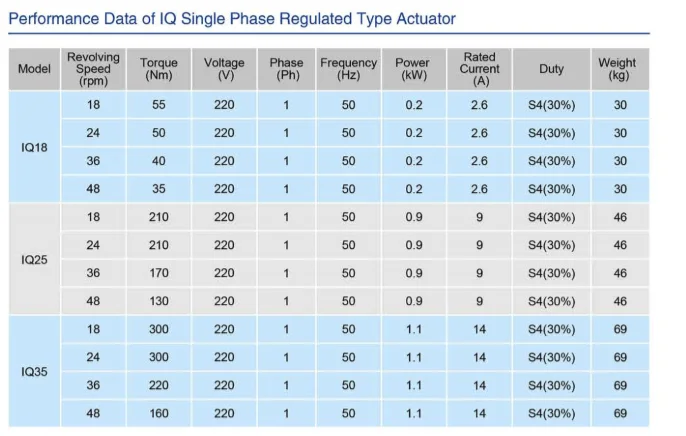Screen dimensions: 686x436
Task: Click the torque value 130 cell
Action: point(159,301)
